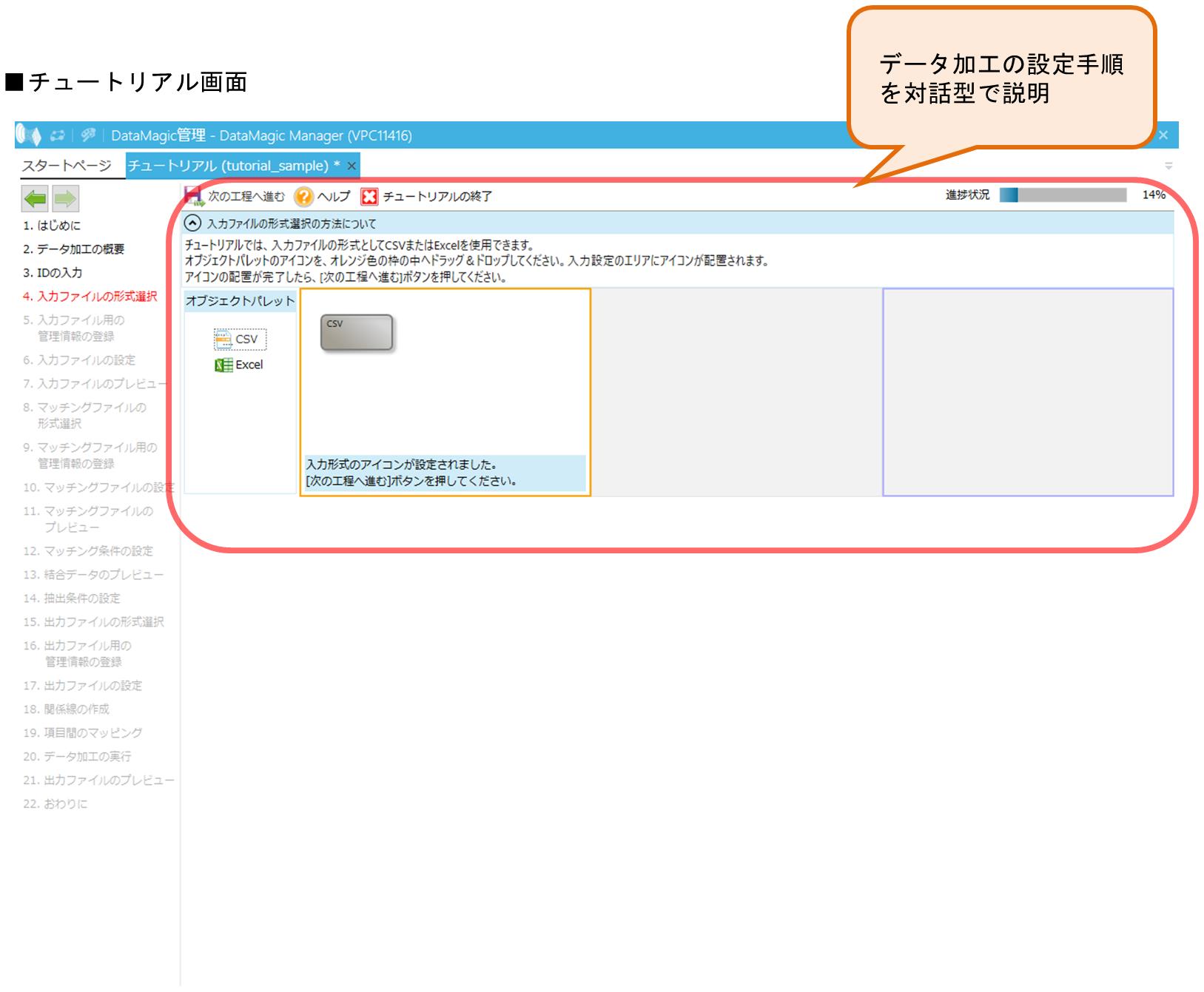Select step 14. 抽出条件の設定

pyautogui.click(x=72, y=598)
